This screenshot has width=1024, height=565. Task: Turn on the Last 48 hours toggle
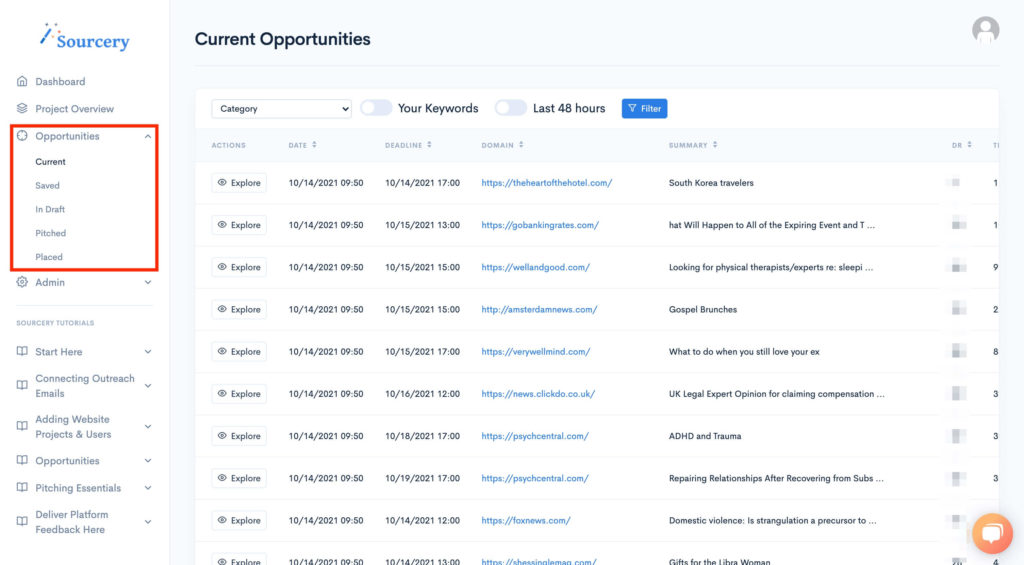click(510, 108)
